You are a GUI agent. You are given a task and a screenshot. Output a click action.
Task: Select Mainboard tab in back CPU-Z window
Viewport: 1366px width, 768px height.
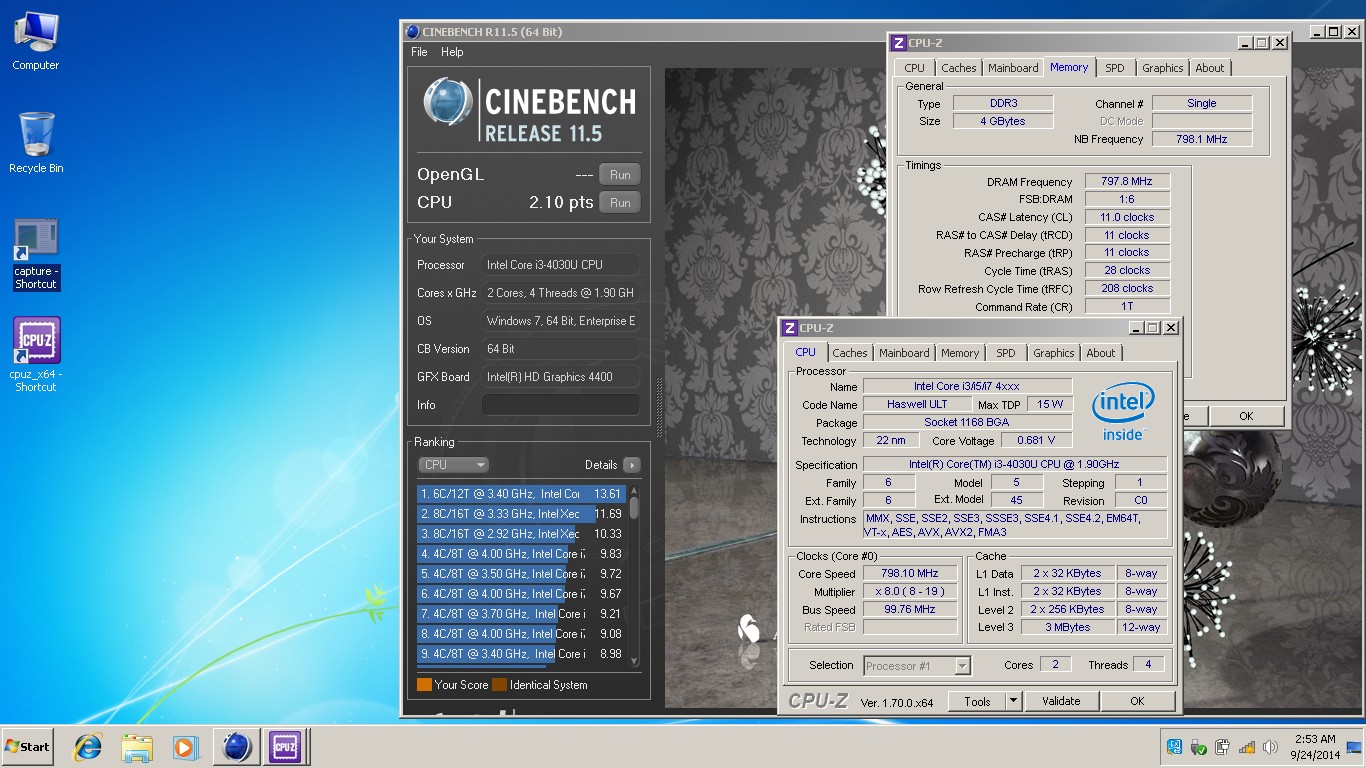coord(1013,68)
